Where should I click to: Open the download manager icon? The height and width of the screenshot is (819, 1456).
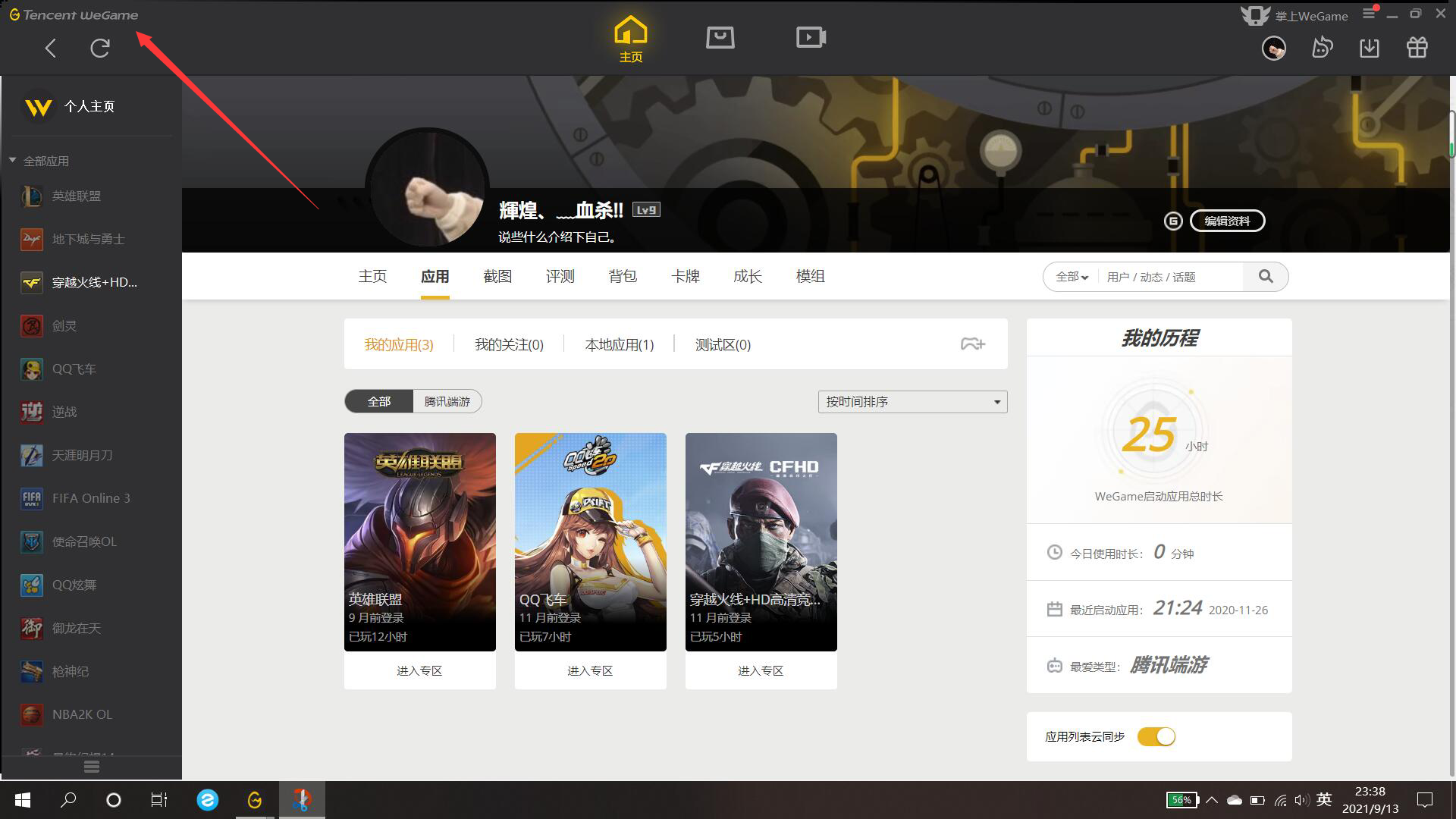(1370, 48)
